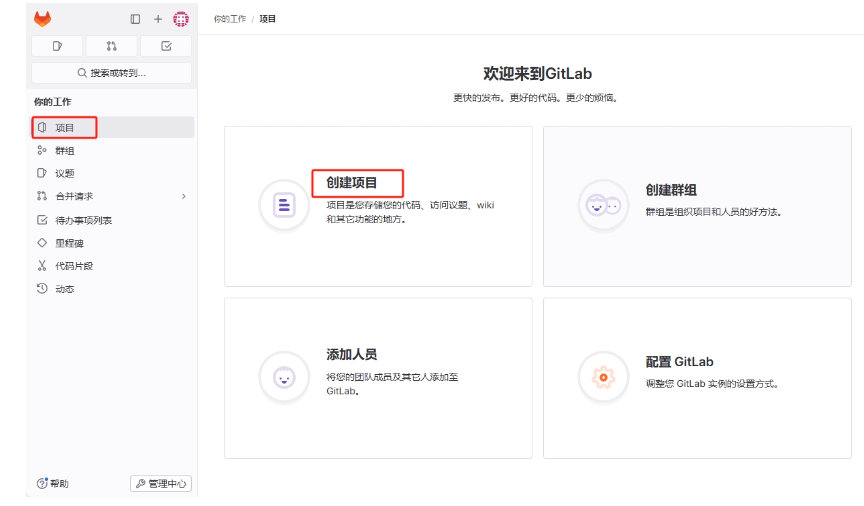
Task: Click the 项目 sidebar icon
Action: 42,127
